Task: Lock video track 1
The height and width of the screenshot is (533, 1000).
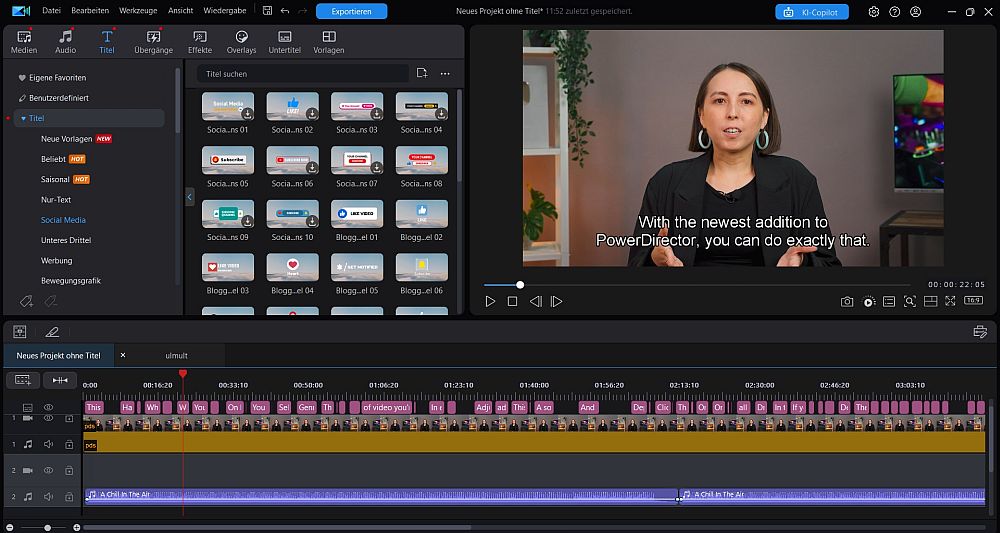Action: pyautogui.click(x=69, y=419)
